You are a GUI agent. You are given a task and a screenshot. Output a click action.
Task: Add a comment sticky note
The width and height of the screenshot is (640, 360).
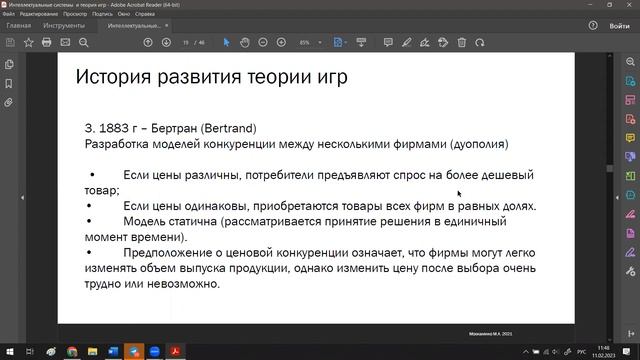tap(388, 42)
